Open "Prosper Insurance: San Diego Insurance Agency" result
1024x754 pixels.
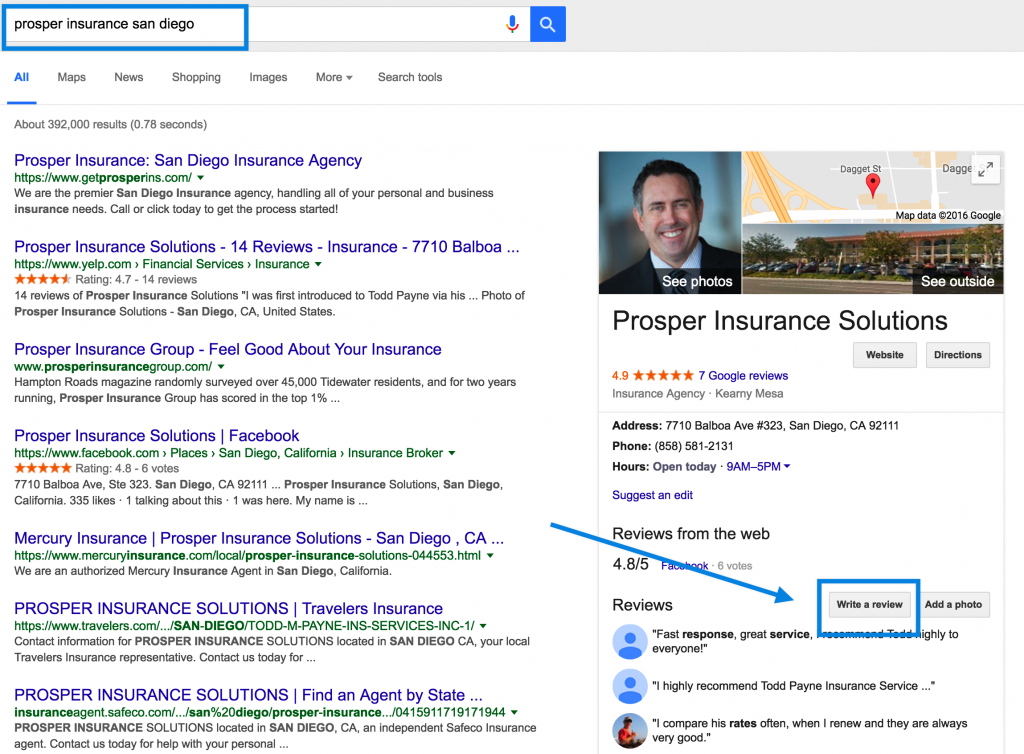[x=188, y=161]
